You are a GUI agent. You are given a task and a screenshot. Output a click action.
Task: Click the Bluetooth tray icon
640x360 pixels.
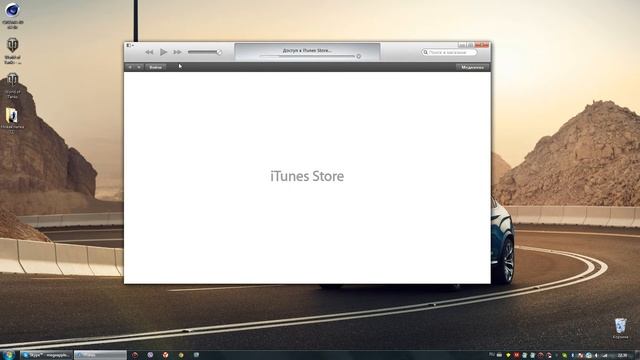(573, 356)
